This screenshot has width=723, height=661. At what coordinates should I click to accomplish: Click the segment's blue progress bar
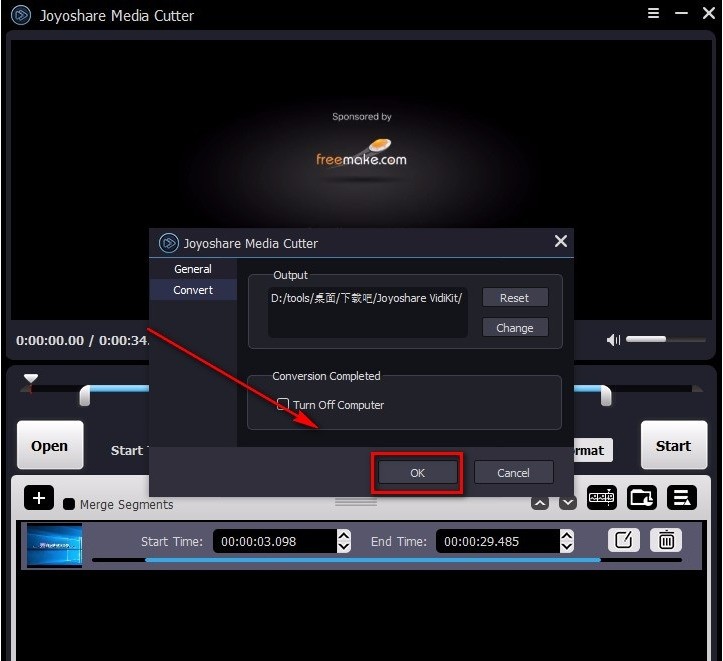(x=373, y=560)
